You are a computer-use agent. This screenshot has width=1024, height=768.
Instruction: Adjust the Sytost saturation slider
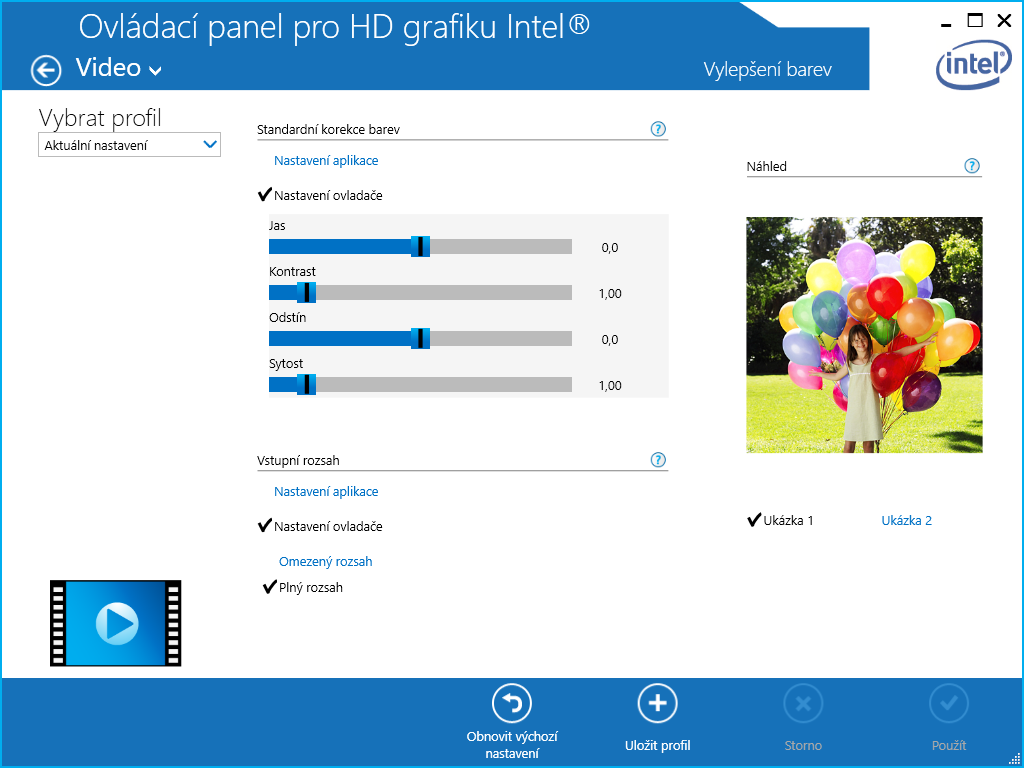pos(421,385)
